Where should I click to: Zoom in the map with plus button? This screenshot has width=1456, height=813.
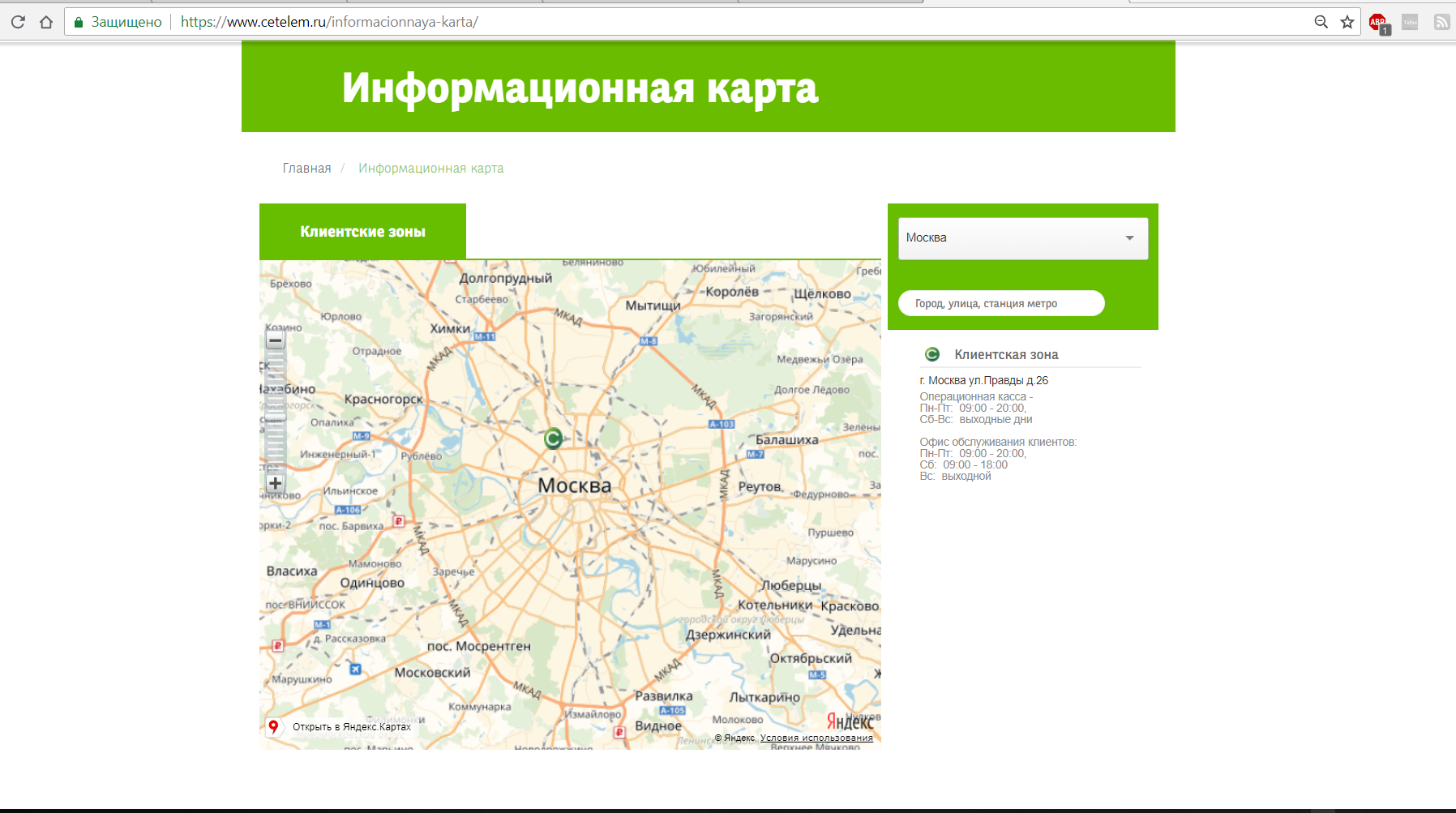pos(276,483)
